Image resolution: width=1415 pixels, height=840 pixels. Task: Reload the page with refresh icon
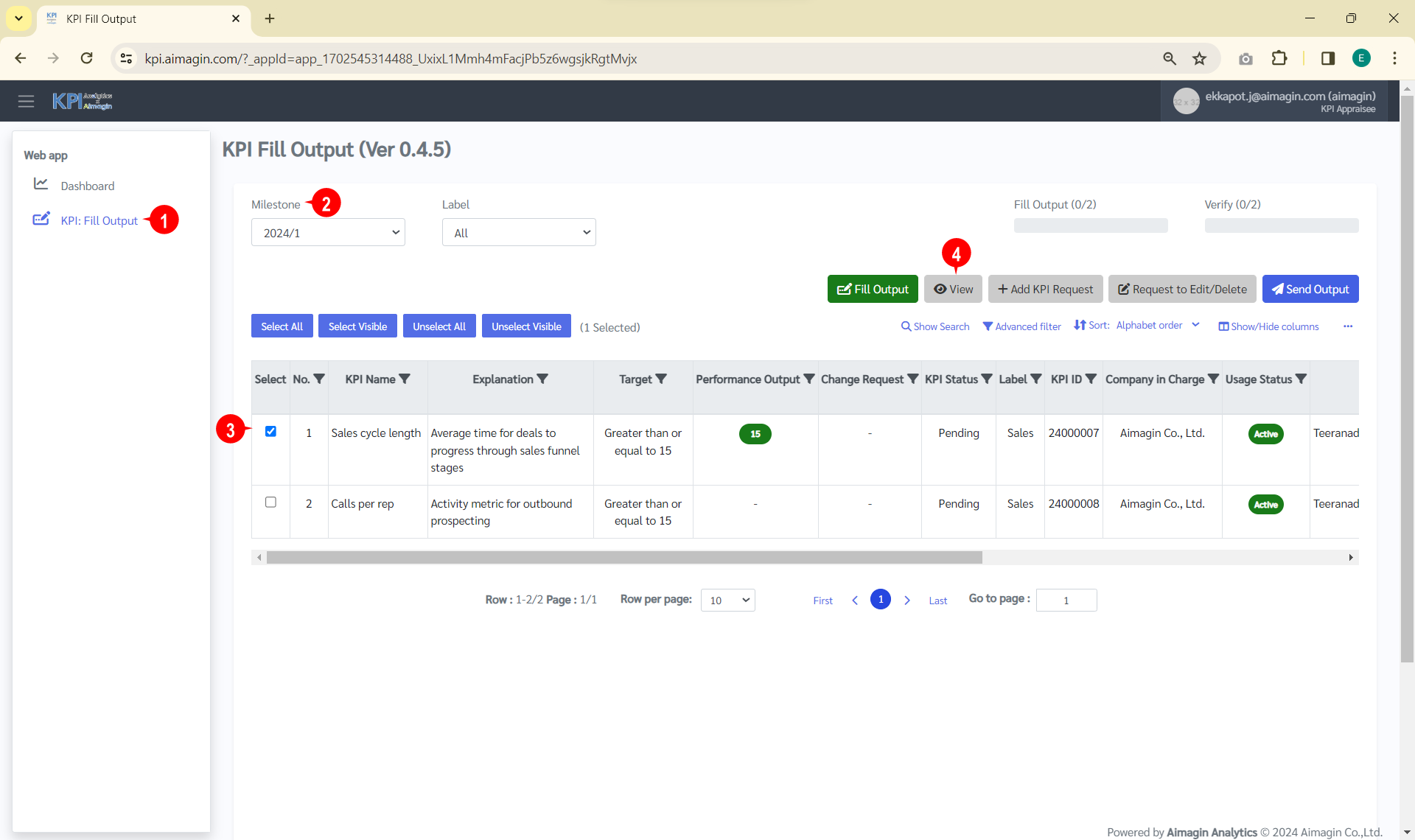87,59
